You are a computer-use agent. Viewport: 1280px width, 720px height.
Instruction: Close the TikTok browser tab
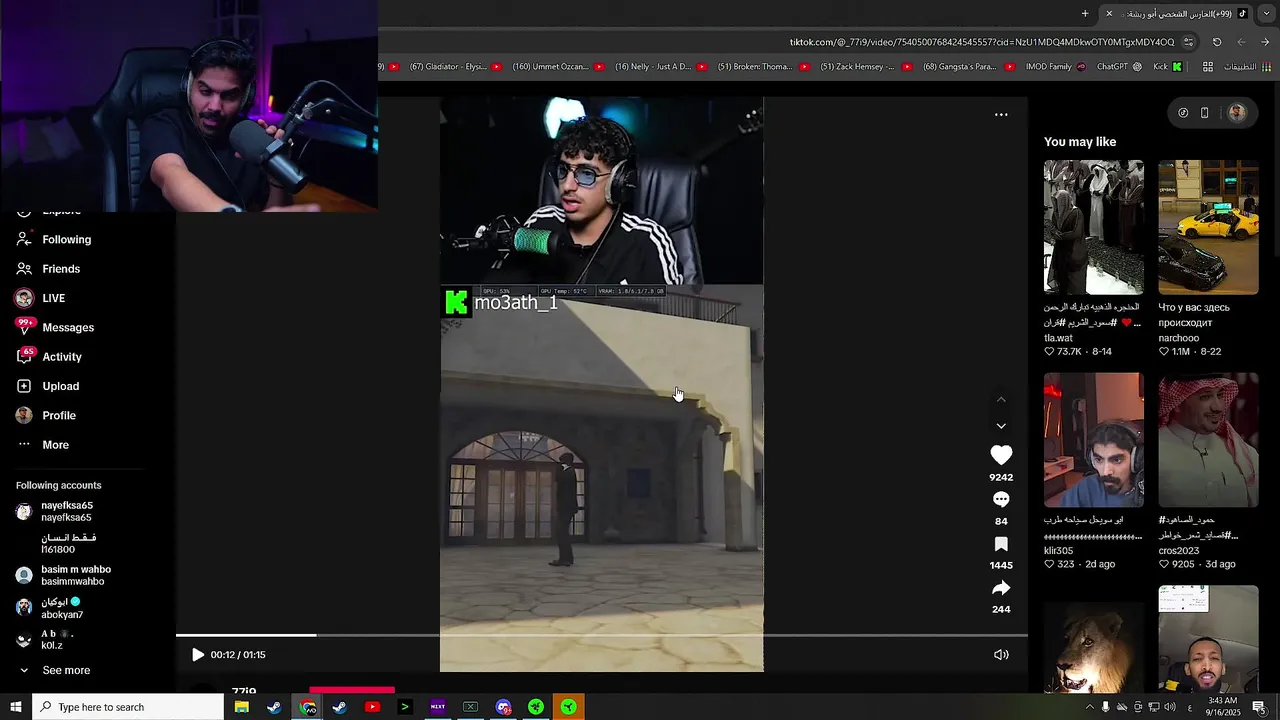pyautogui.click(x=1109, y=14)
